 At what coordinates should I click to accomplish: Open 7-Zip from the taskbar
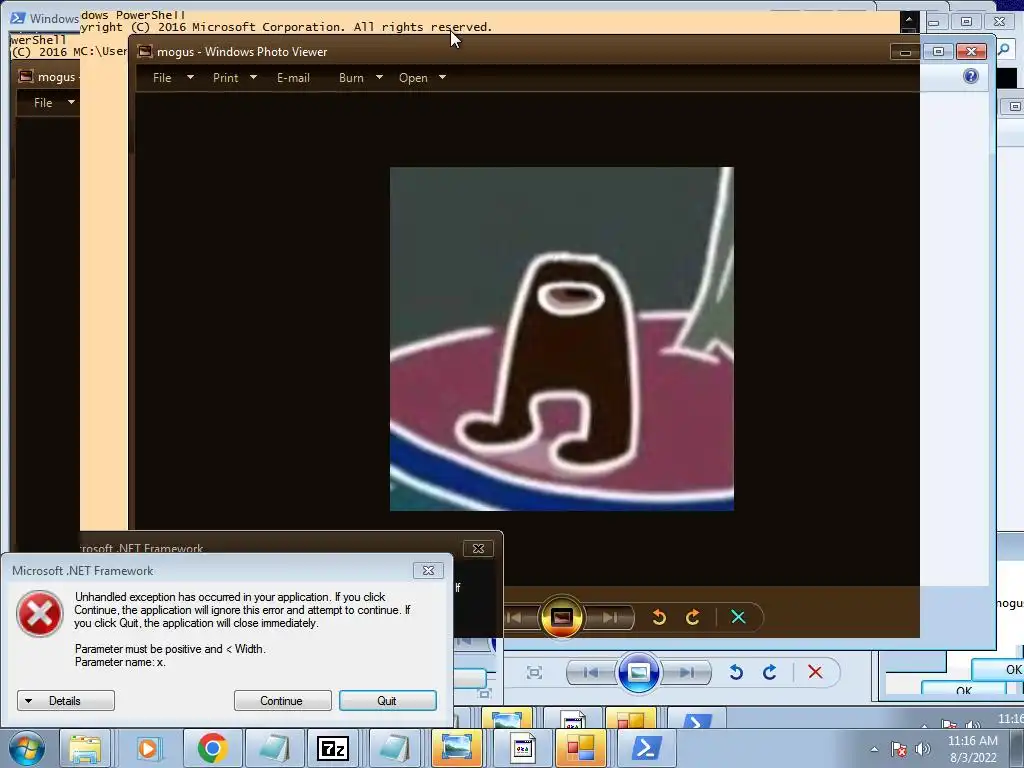[333, 748]
